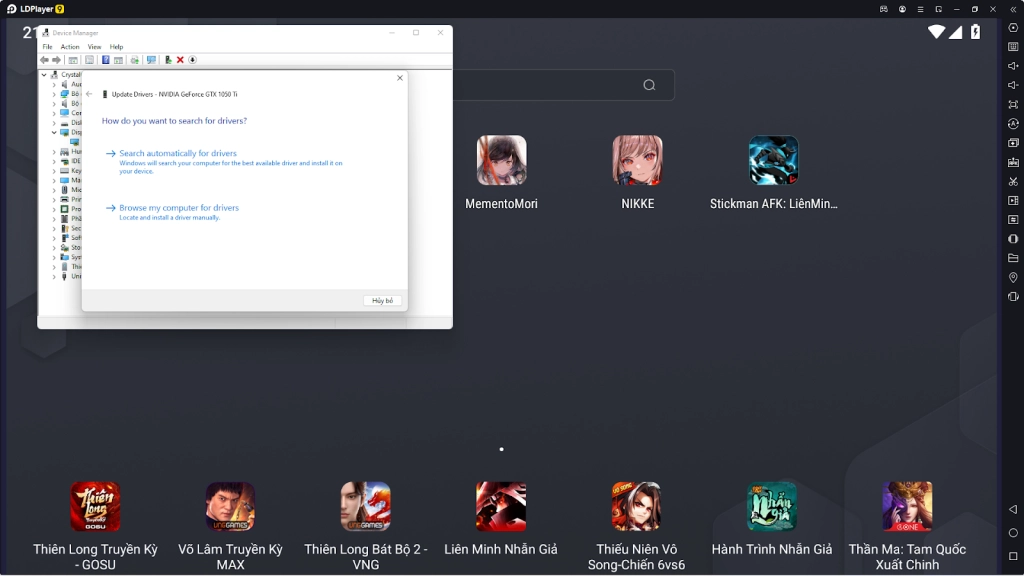Image resolution: width=1024 pixels, height=576 pixels.
Task: Collapse the Crystal root tree node
Action: coord(44,75)
